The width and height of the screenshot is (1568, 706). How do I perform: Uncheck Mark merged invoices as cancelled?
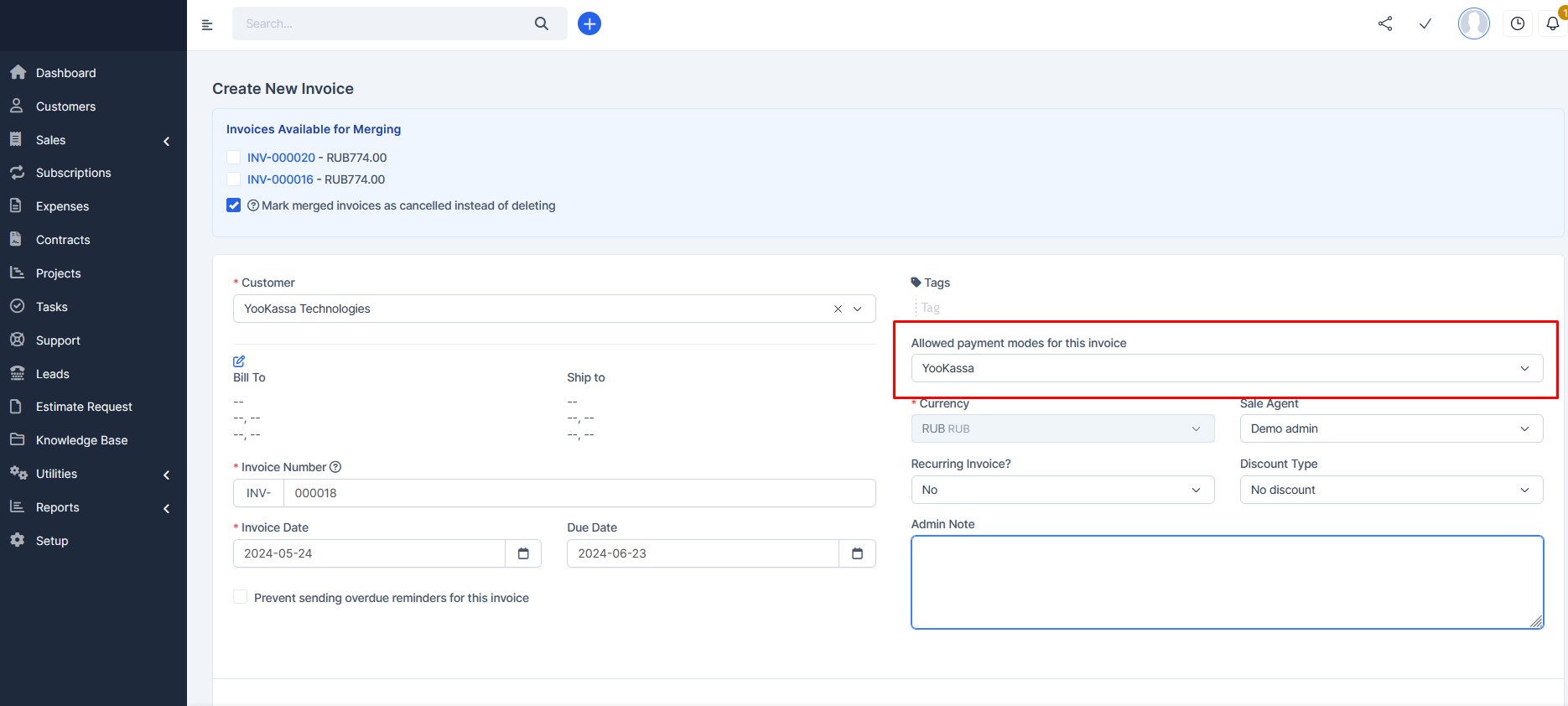[234, 205]
